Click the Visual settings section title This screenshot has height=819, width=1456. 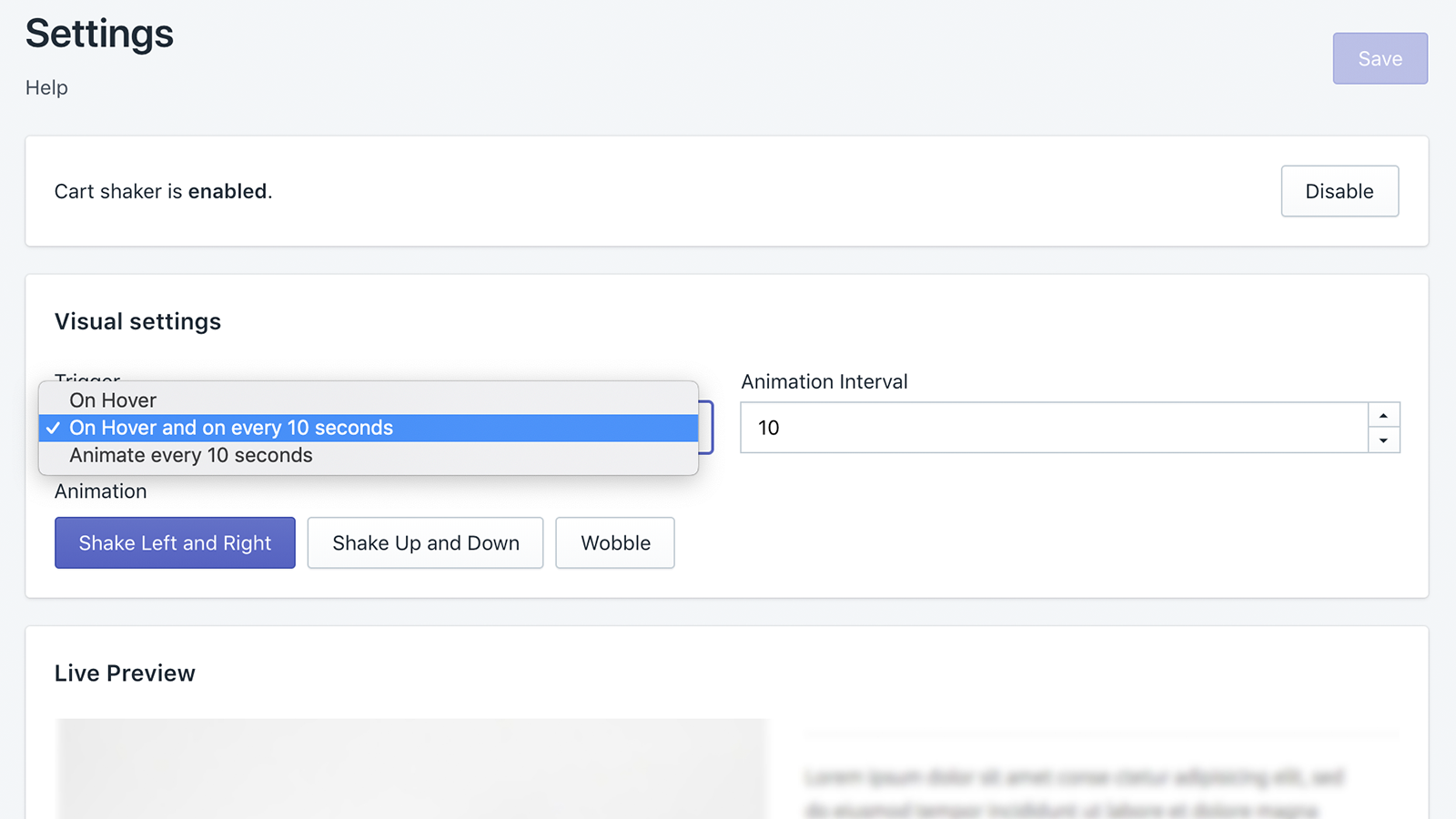point(137,321)
